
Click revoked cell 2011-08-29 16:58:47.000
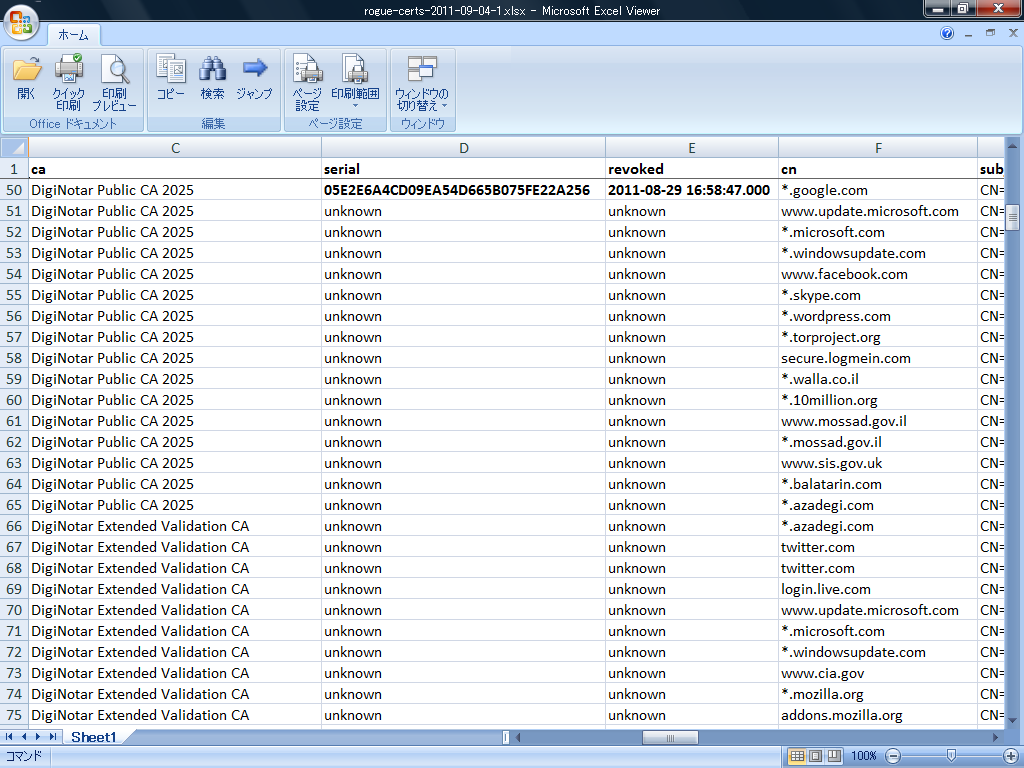pos(692,190)
